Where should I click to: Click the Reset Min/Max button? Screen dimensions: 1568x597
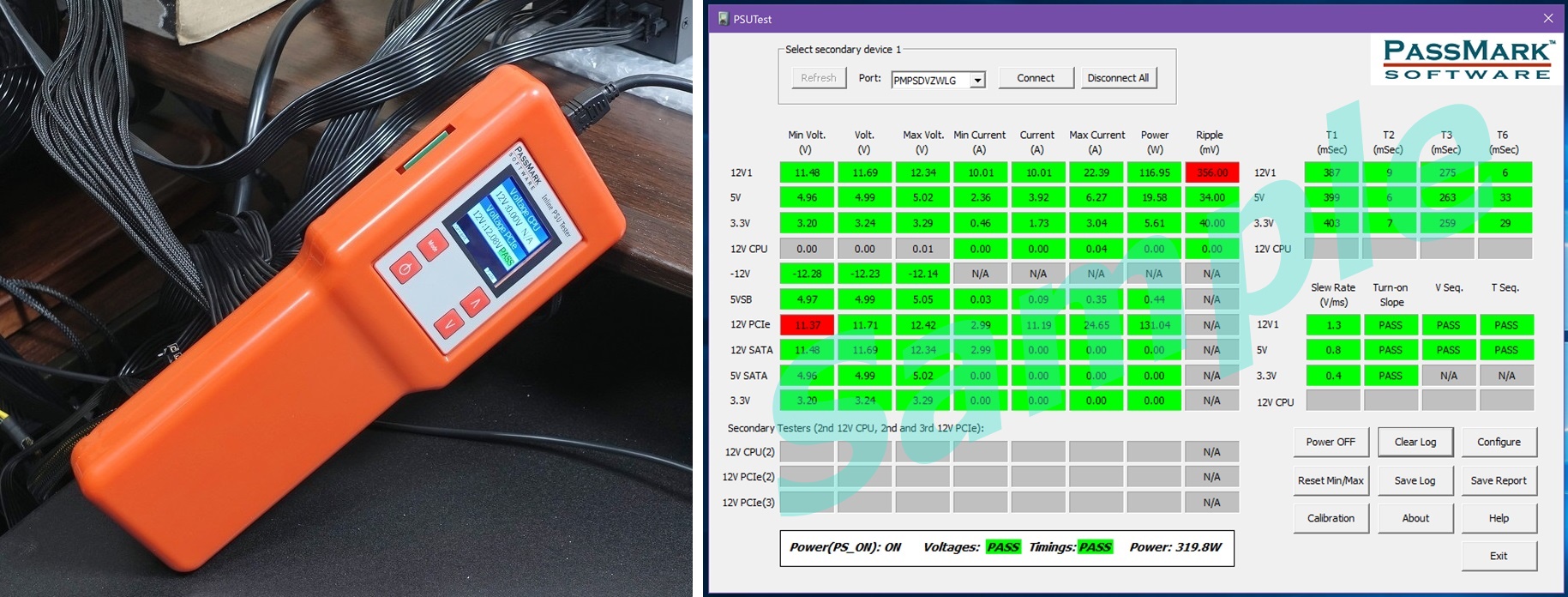click(1331, 480)
